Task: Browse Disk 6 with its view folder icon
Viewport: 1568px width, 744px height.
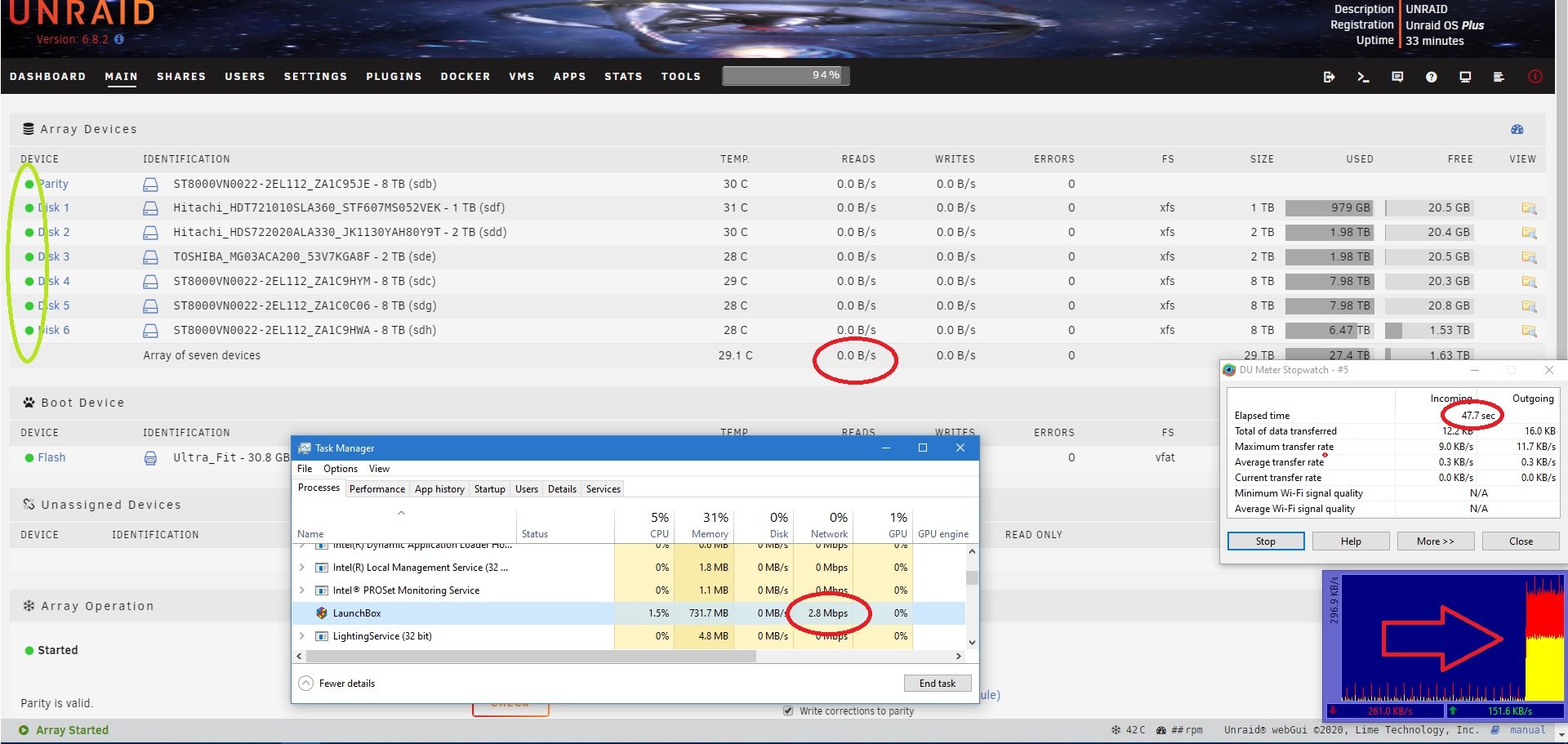Action: 1529,331
